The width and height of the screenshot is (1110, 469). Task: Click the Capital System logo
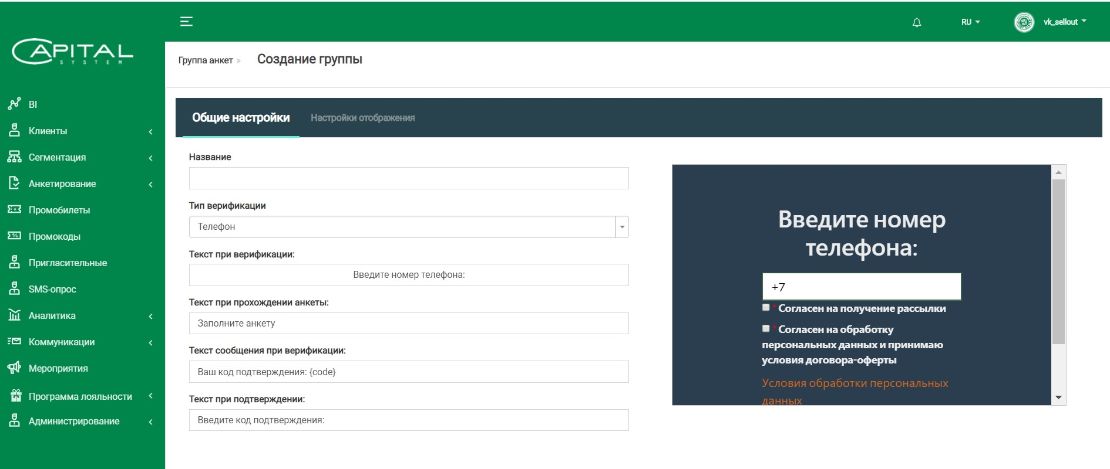tap(73, 52)
